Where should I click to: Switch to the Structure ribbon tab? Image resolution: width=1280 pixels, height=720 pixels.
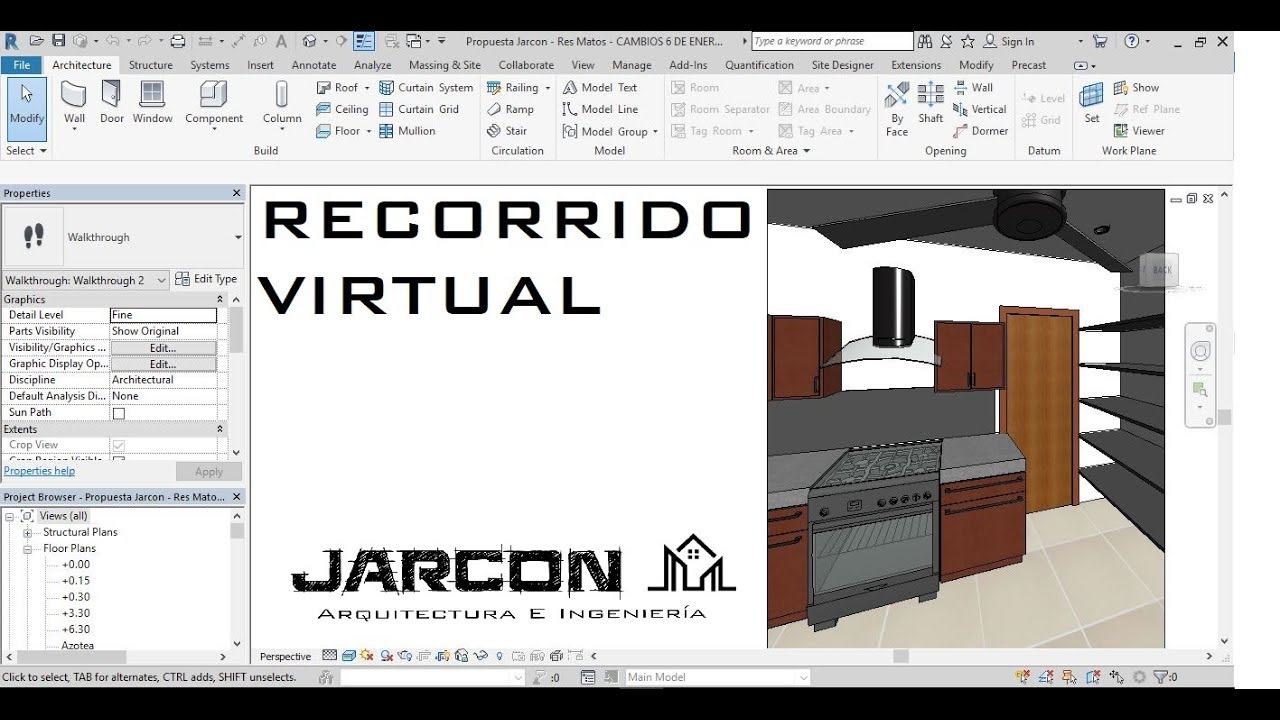coord(151,65)
